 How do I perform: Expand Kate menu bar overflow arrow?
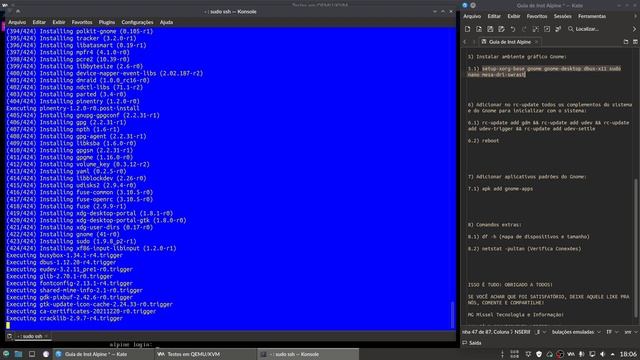pyautogui.click(x=635, y=16)
